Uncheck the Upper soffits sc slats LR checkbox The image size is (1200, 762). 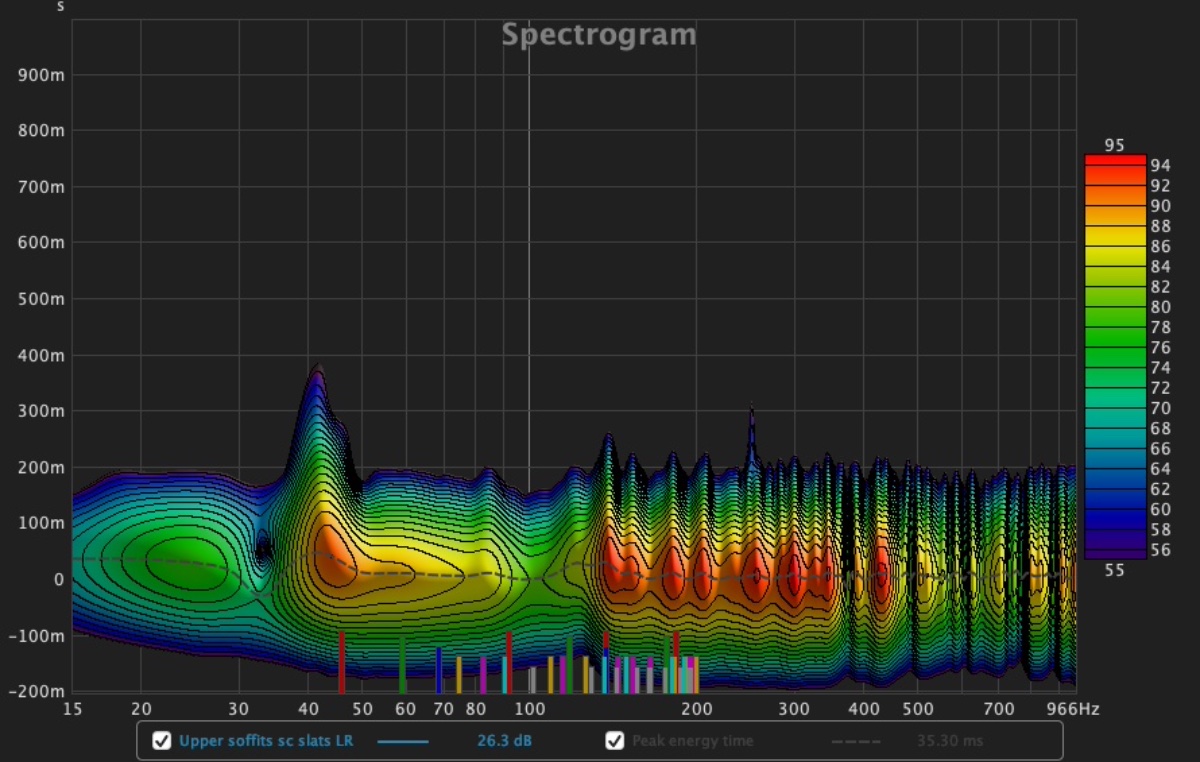[161, 741]
